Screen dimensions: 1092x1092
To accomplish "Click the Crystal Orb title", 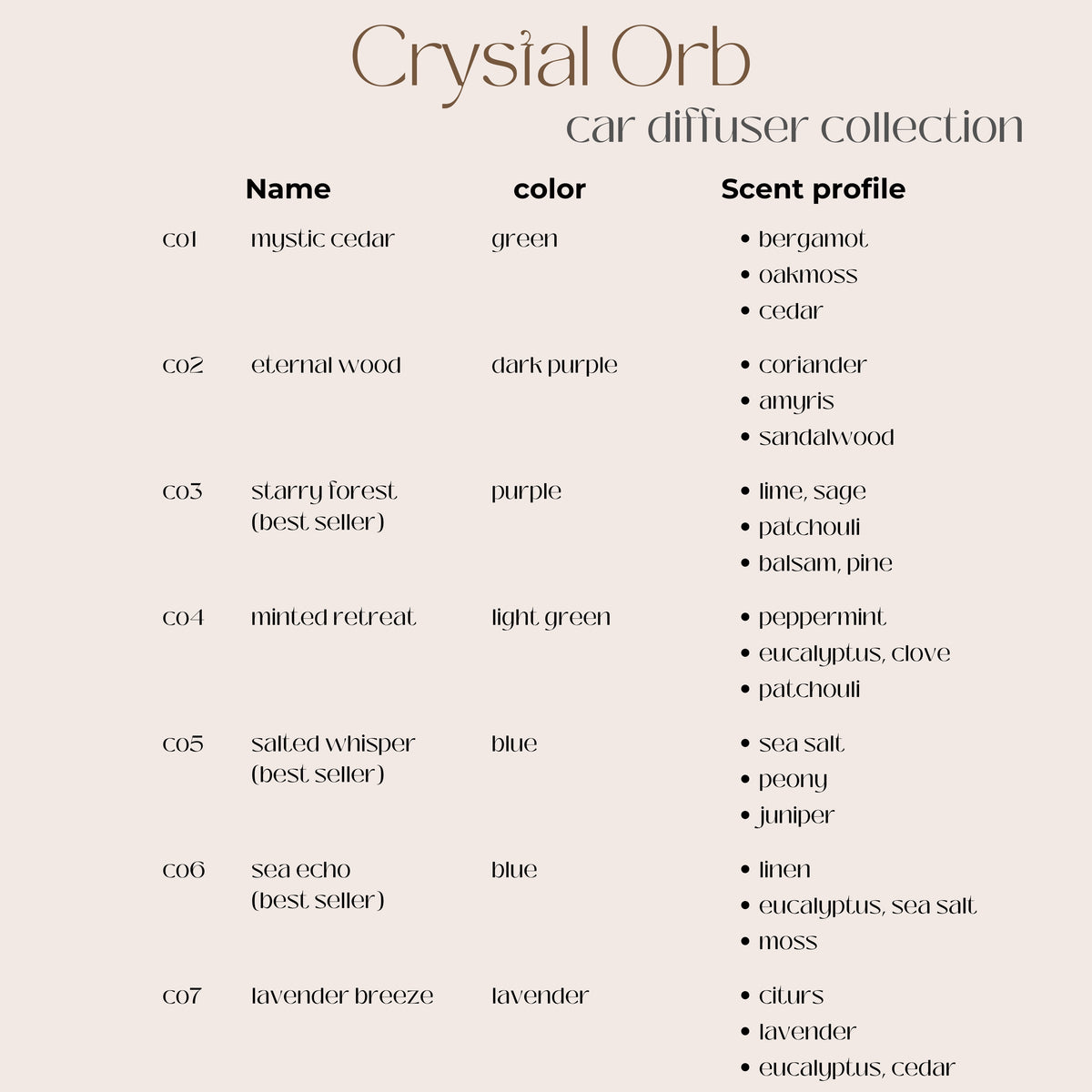I will coord(551,60).
